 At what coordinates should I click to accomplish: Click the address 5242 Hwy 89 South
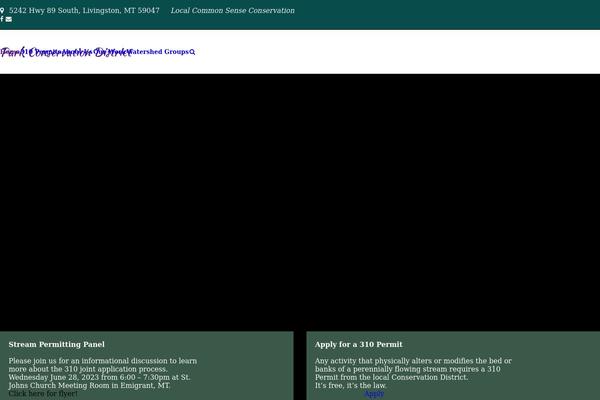point(84,11)
